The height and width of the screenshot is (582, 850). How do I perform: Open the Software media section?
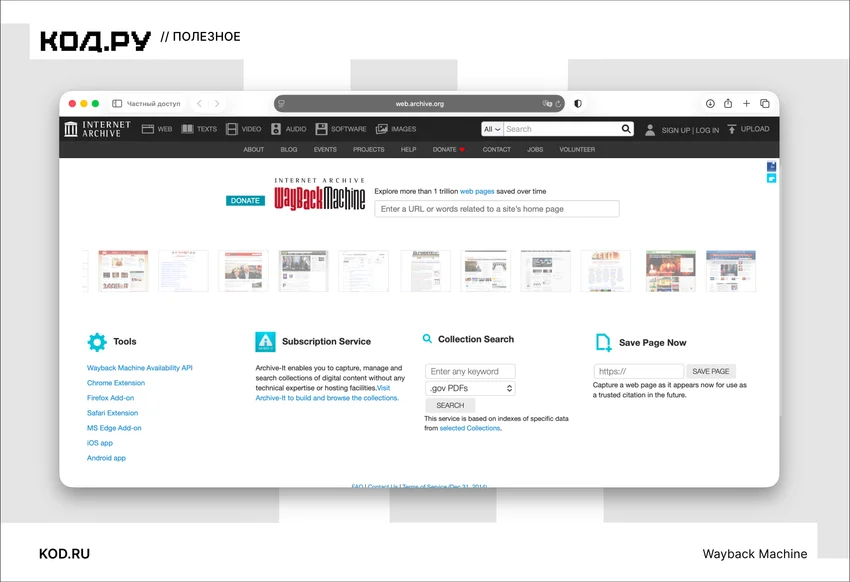341,129
